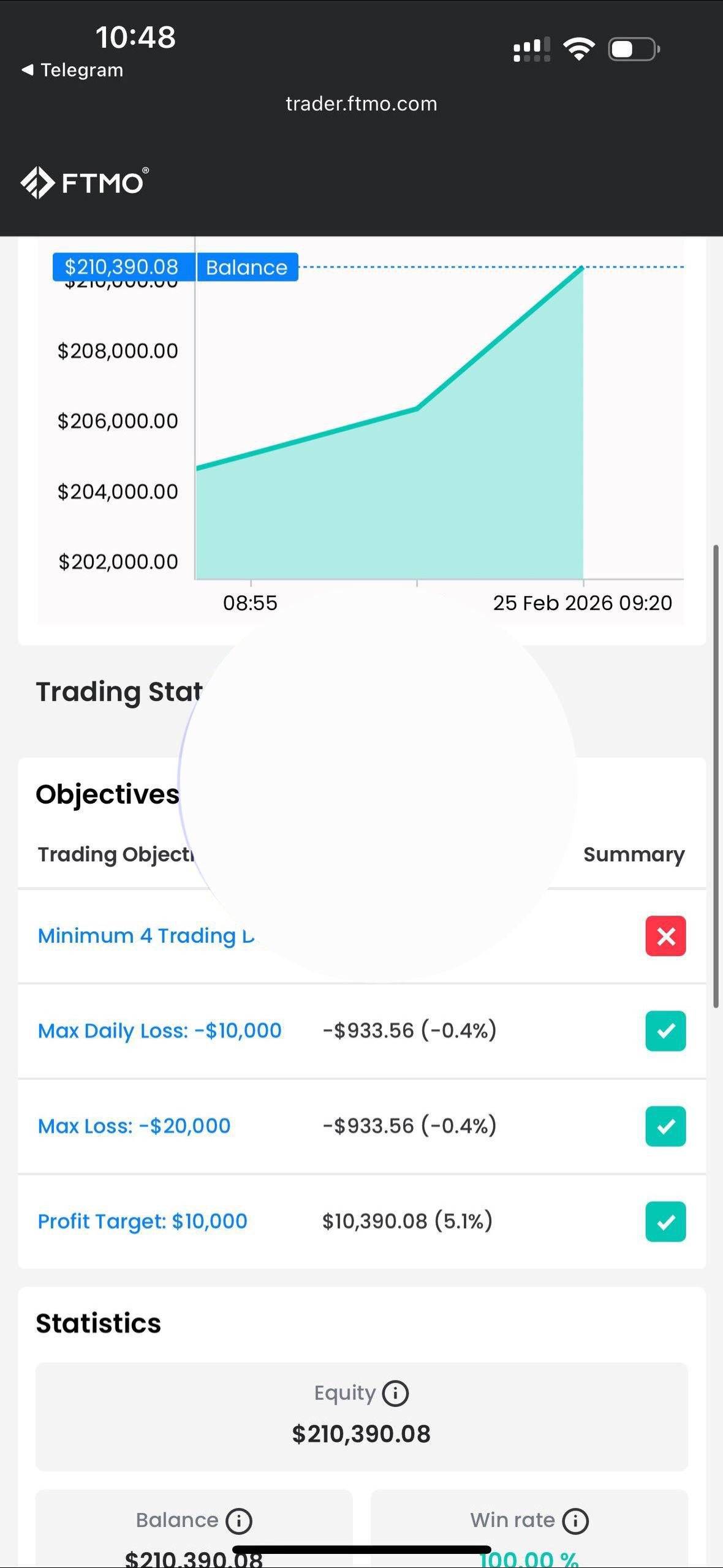Tap the Equity info icon
Viewport: 723px width, 1568px height.
[x=395, y=1393]
